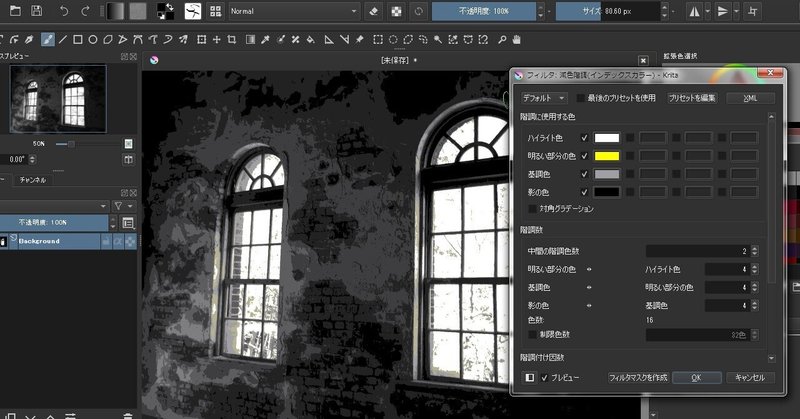Adjust the サイズ brush size slider
Screen dimensions: 800x419
(x=608, y=11)
